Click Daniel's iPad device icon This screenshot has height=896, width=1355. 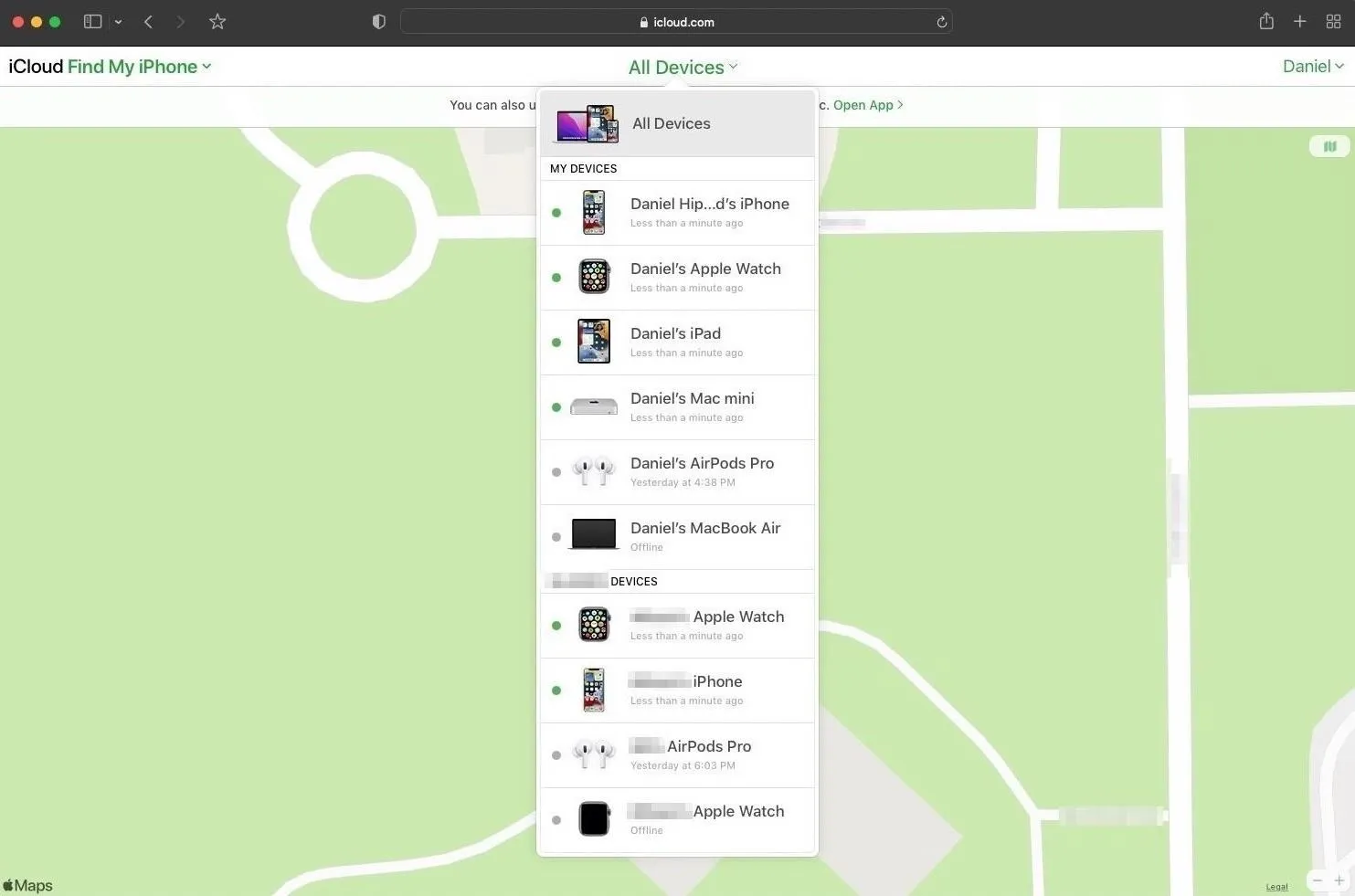594,342
